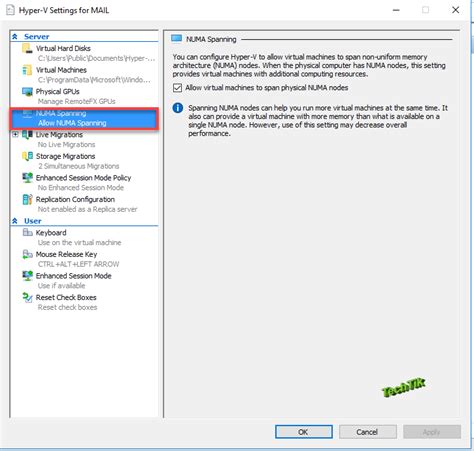The height and width of the screenshot is (451, 474).
Task: Click 'No Live Migrations' subtext
Action: (x=66, y=144)
